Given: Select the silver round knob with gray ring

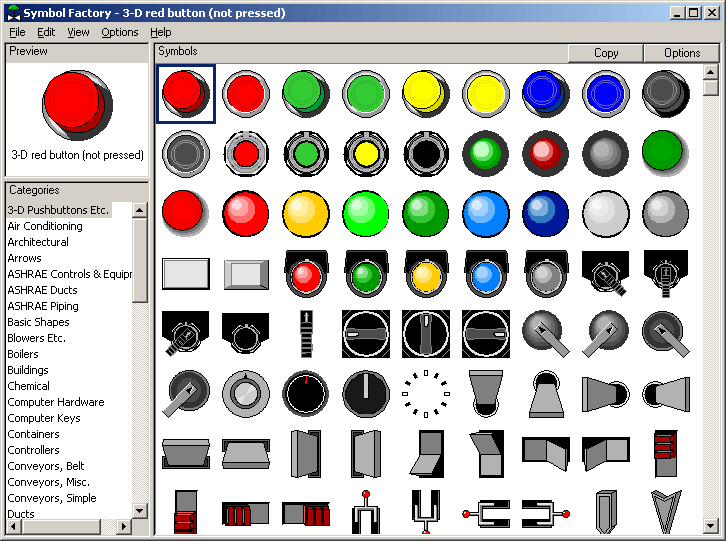Looking at the screenshot, I should 246,394.
